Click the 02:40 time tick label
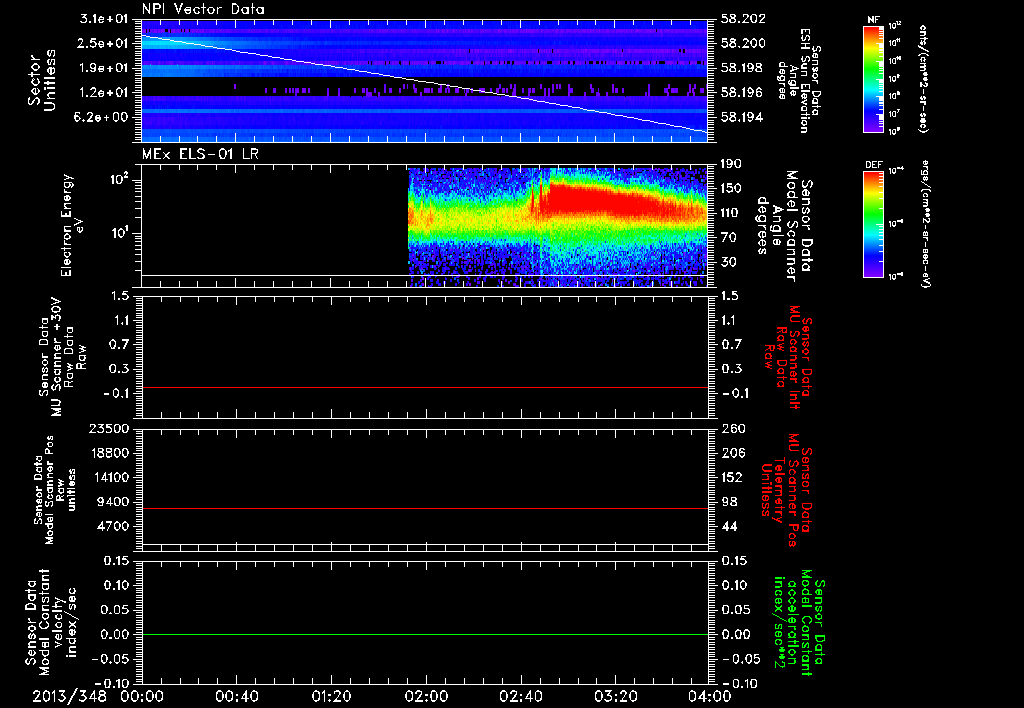Viewport: 1024px width, 708px height. click(520, 696)
